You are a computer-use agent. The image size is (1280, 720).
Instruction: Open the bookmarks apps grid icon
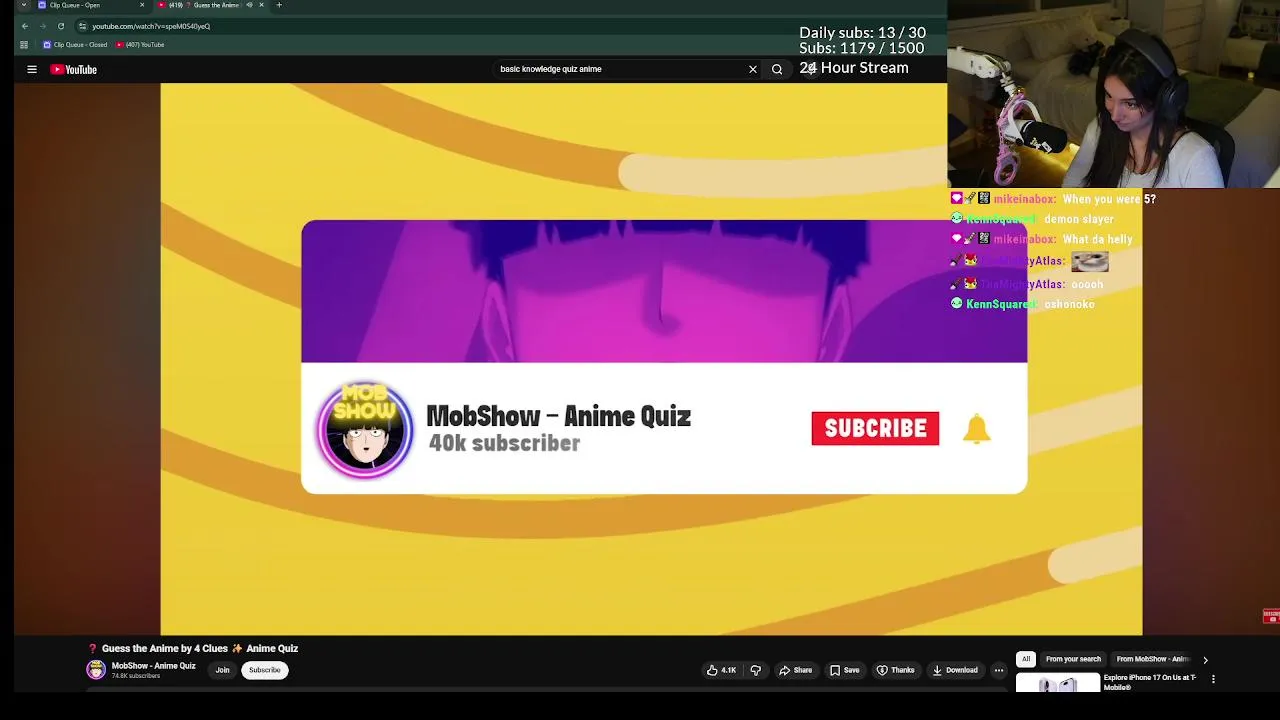pos(24,45)
